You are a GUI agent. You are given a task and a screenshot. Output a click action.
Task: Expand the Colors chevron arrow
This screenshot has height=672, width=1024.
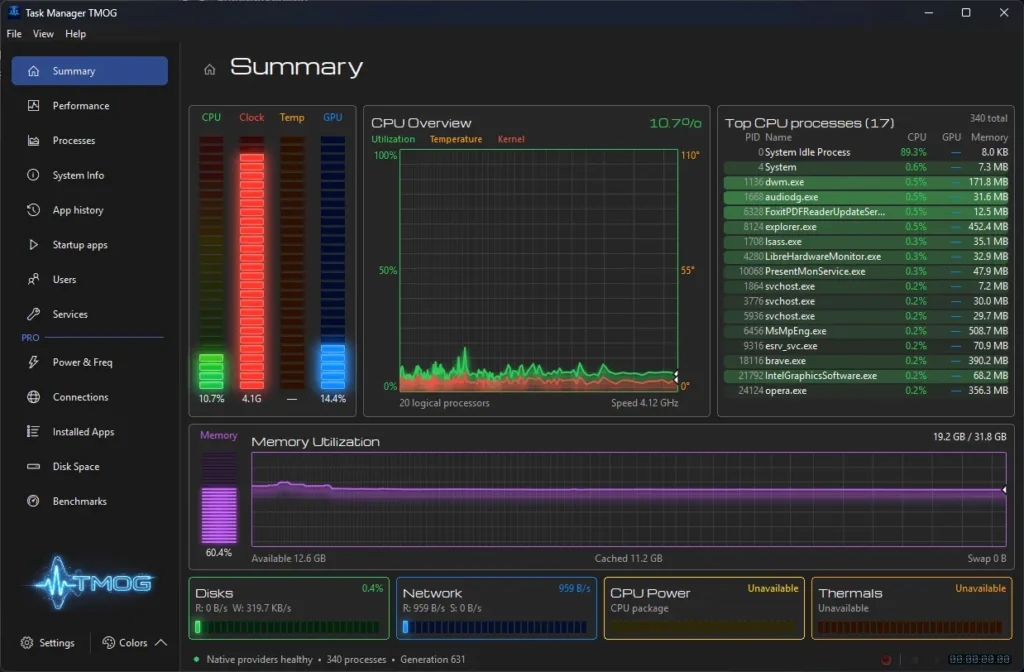click(161, 643)
